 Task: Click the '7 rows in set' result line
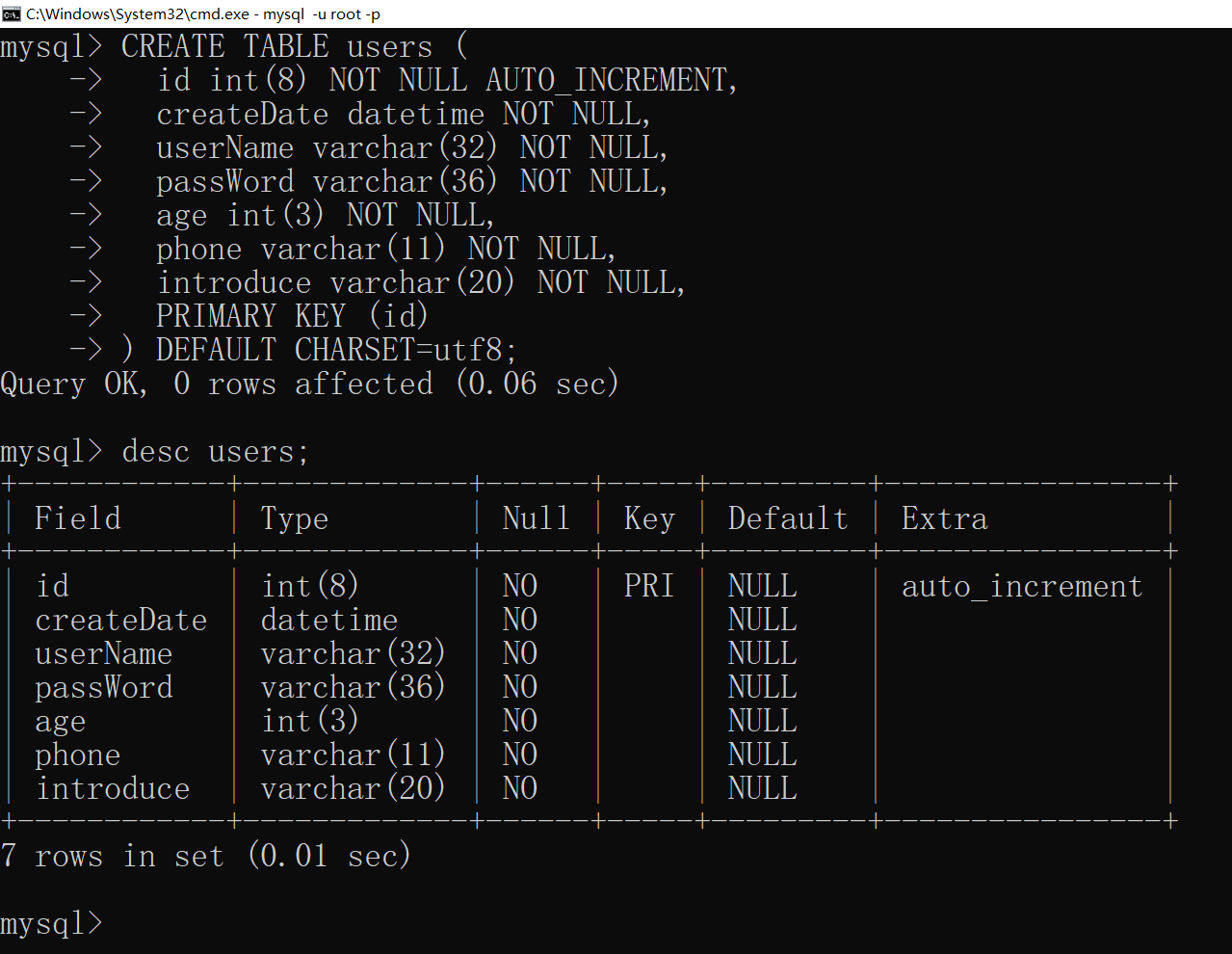coord(206,856)
